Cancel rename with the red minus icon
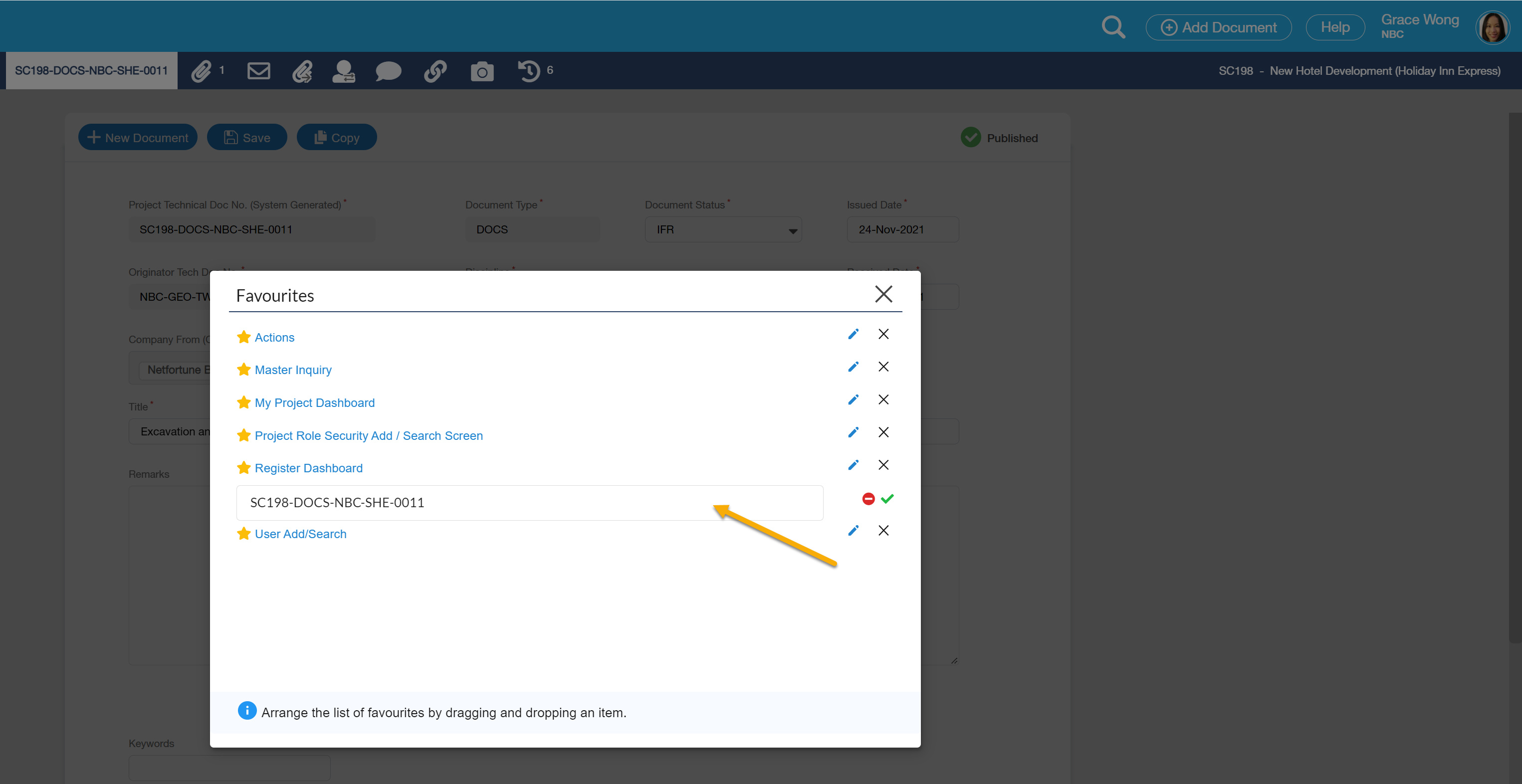This screenshot has height=784, width=1522. pyautogui.click(x=868, y=499)
